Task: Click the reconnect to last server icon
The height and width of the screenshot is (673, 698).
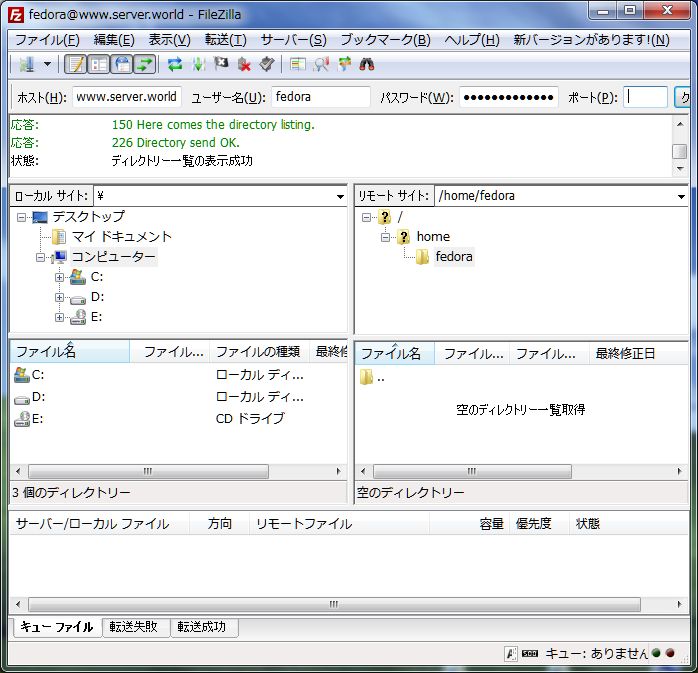Action: point(267,65)
